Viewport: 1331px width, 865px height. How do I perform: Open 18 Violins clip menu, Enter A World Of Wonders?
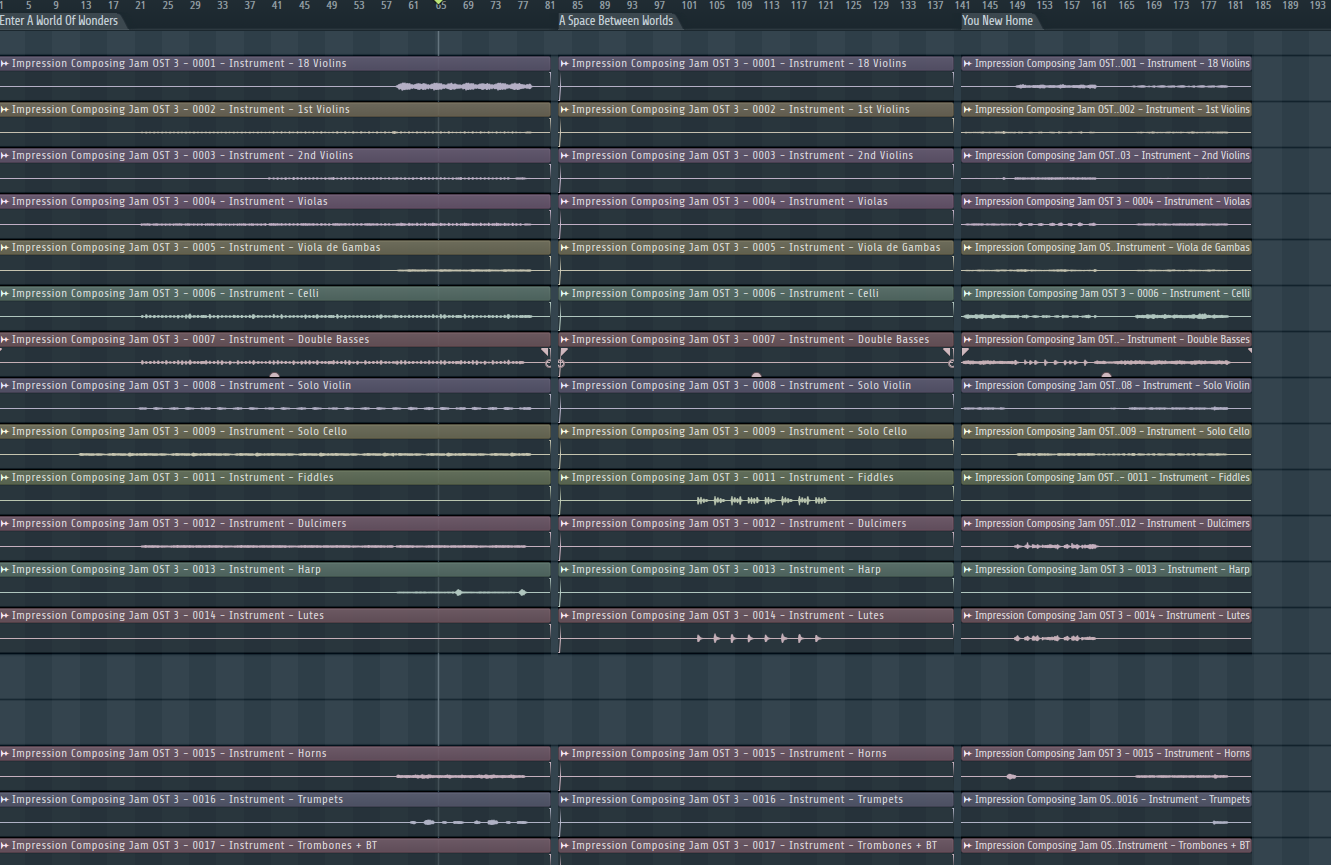(x=5, y=64)
